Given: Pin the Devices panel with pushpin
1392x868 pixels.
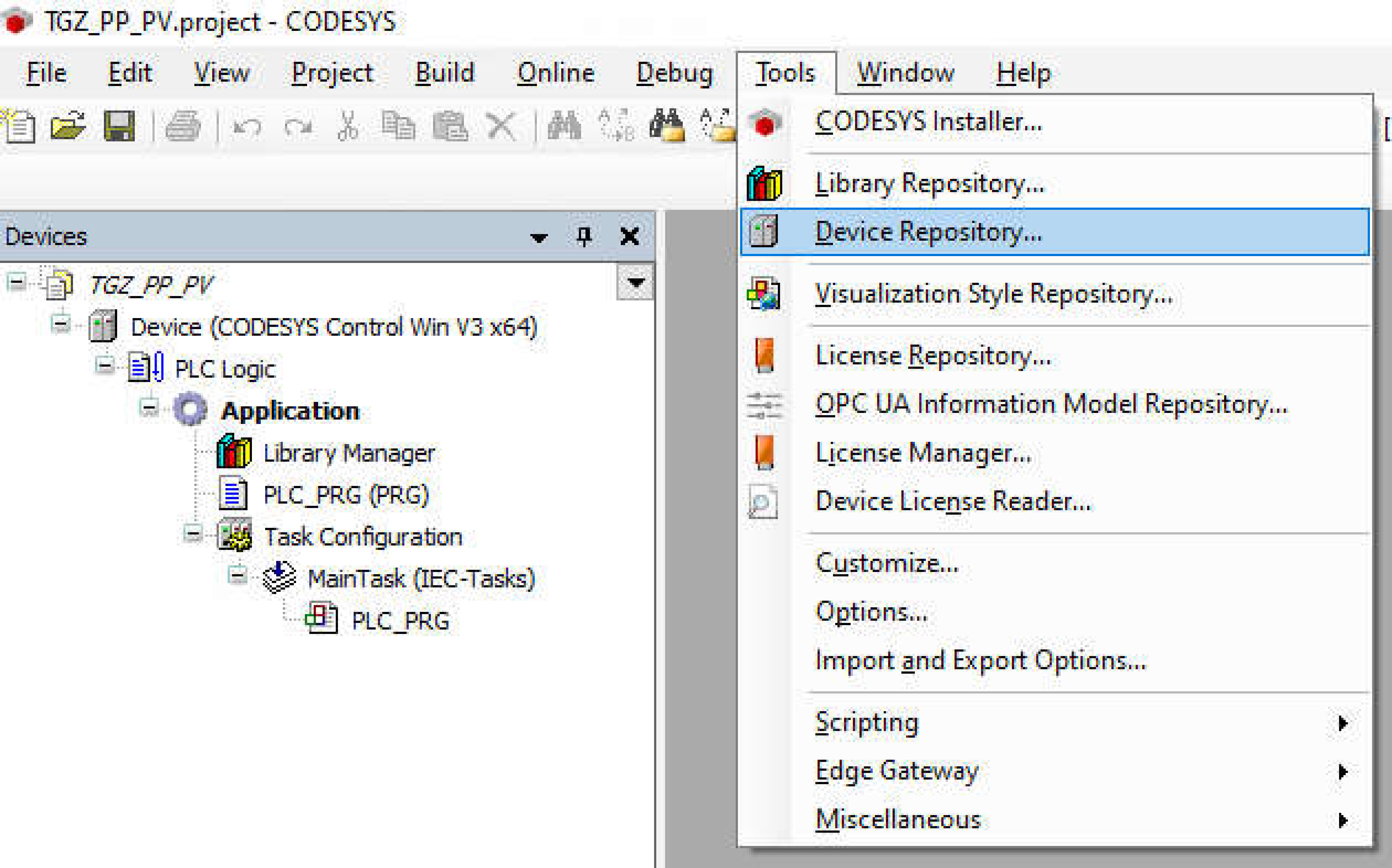Looking at the screenshot, I should 584,236.
